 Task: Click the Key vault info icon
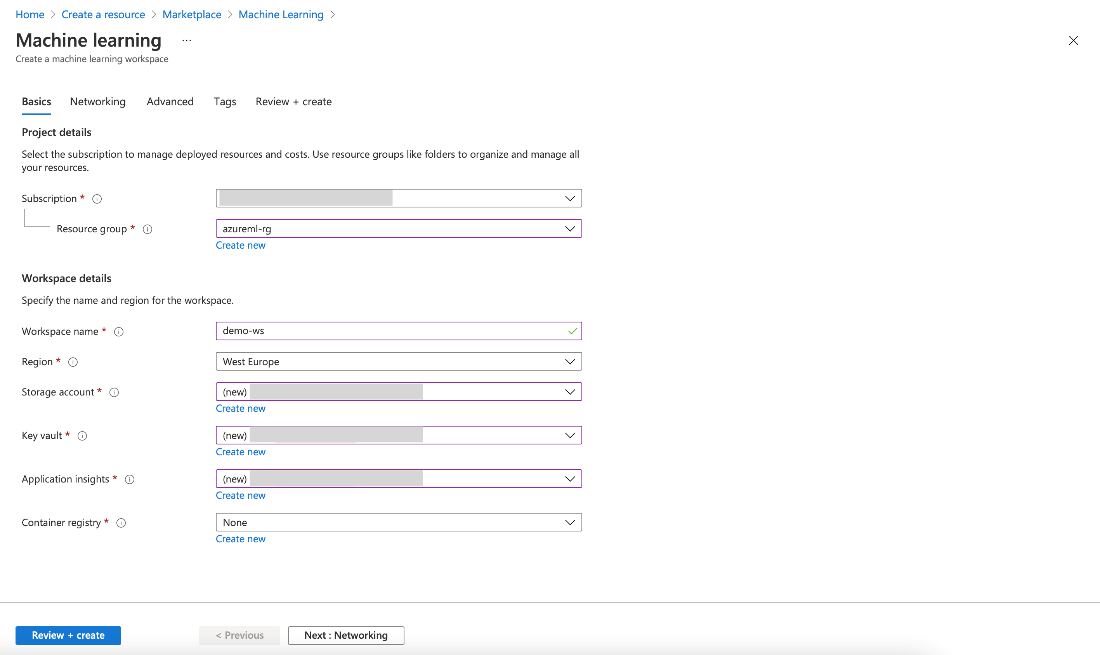pos(82,436)
